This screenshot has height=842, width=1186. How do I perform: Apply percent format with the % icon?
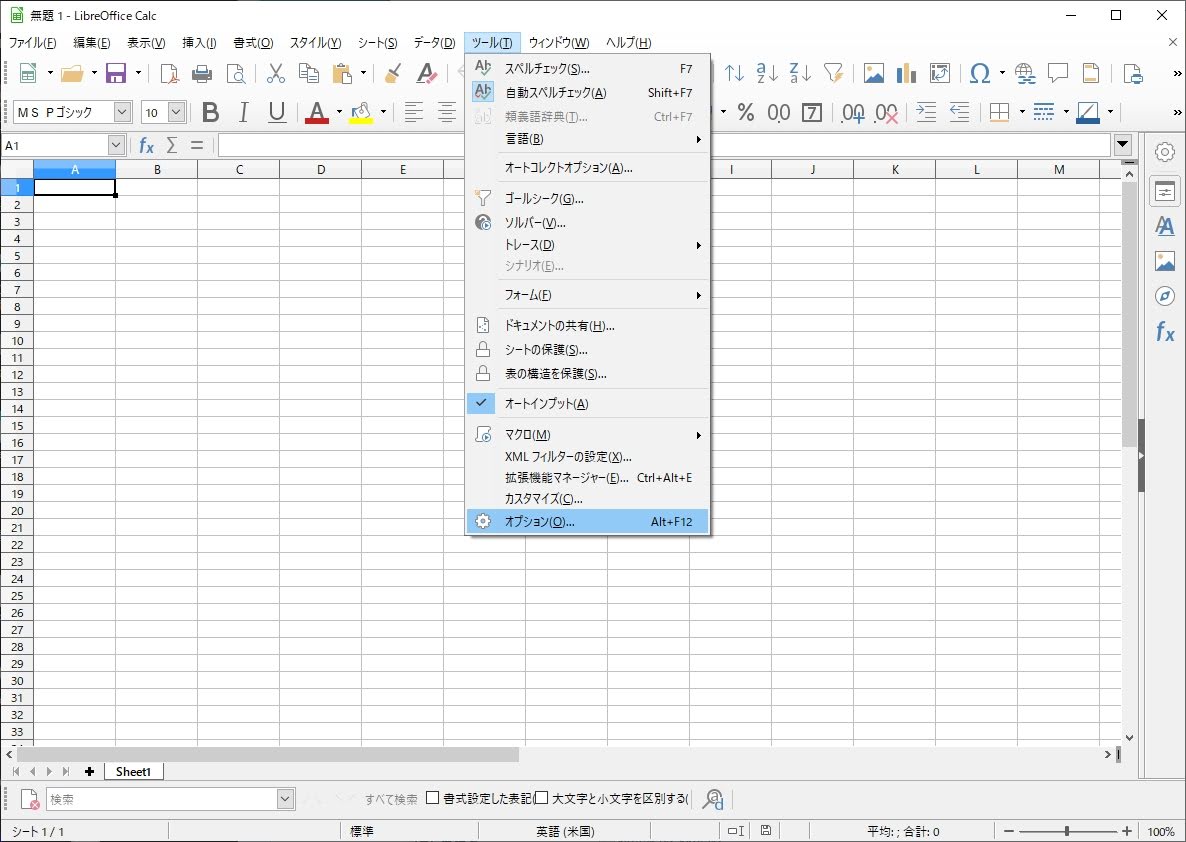tap(746, 113)
